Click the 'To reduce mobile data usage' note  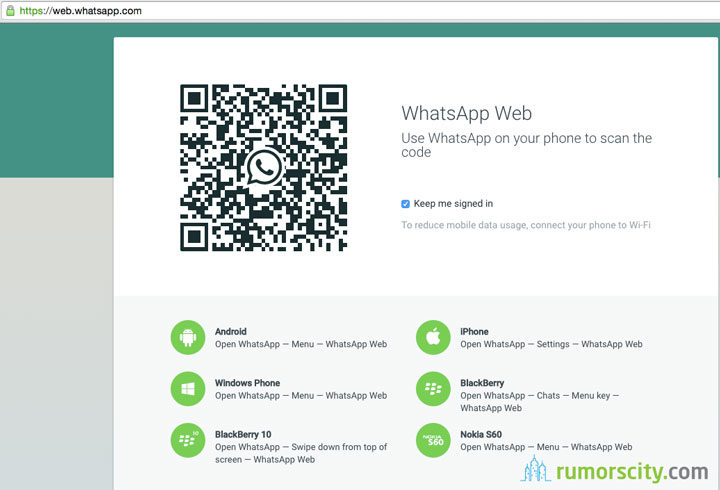(526, 225)
